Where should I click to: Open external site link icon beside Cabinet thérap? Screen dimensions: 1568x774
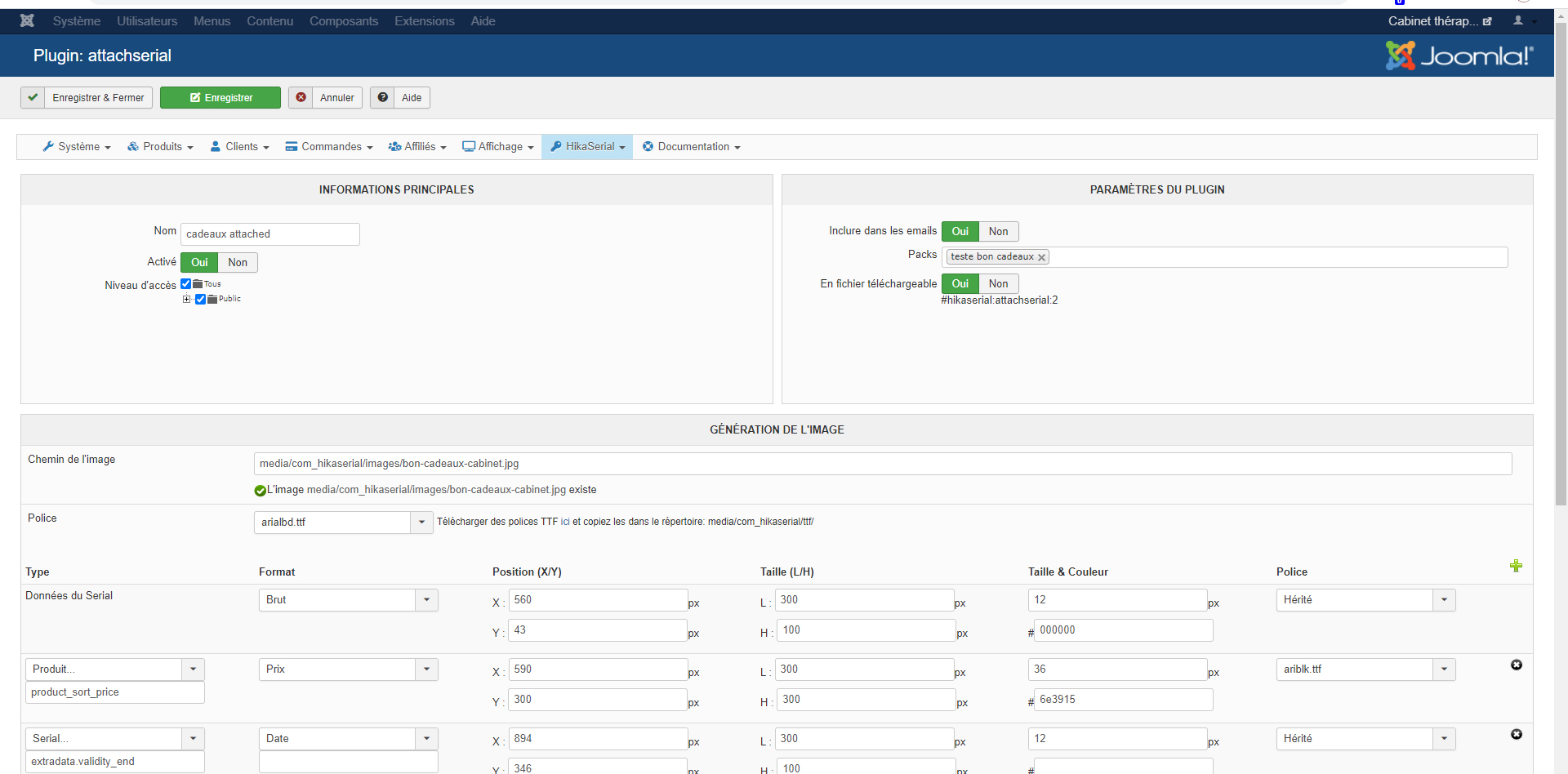click(1487, 21)
